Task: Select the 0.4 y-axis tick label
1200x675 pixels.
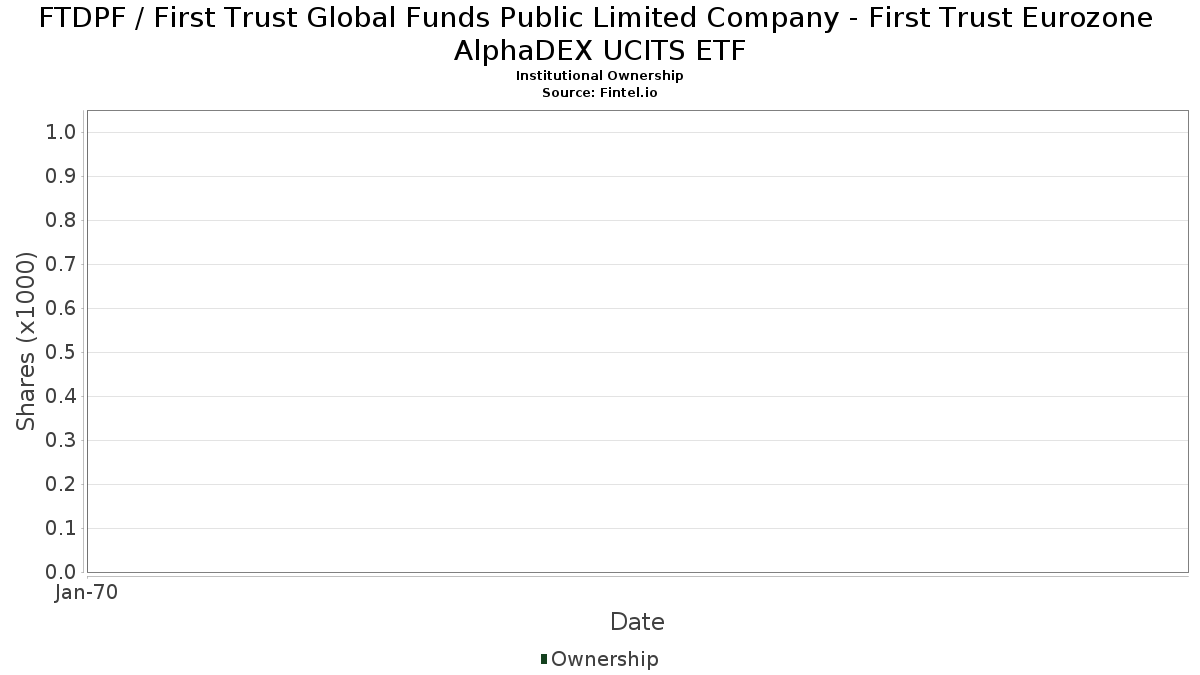Action: point(61,397)
